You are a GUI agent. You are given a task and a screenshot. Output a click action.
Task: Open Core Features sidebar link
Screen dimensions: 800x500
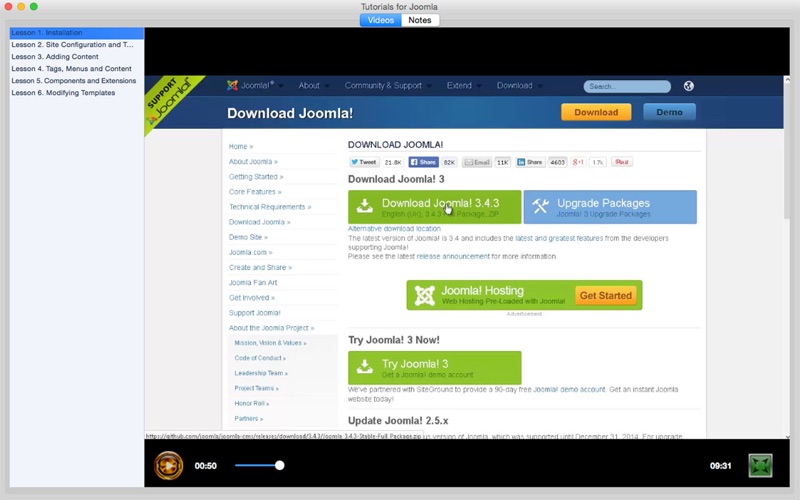255,192
